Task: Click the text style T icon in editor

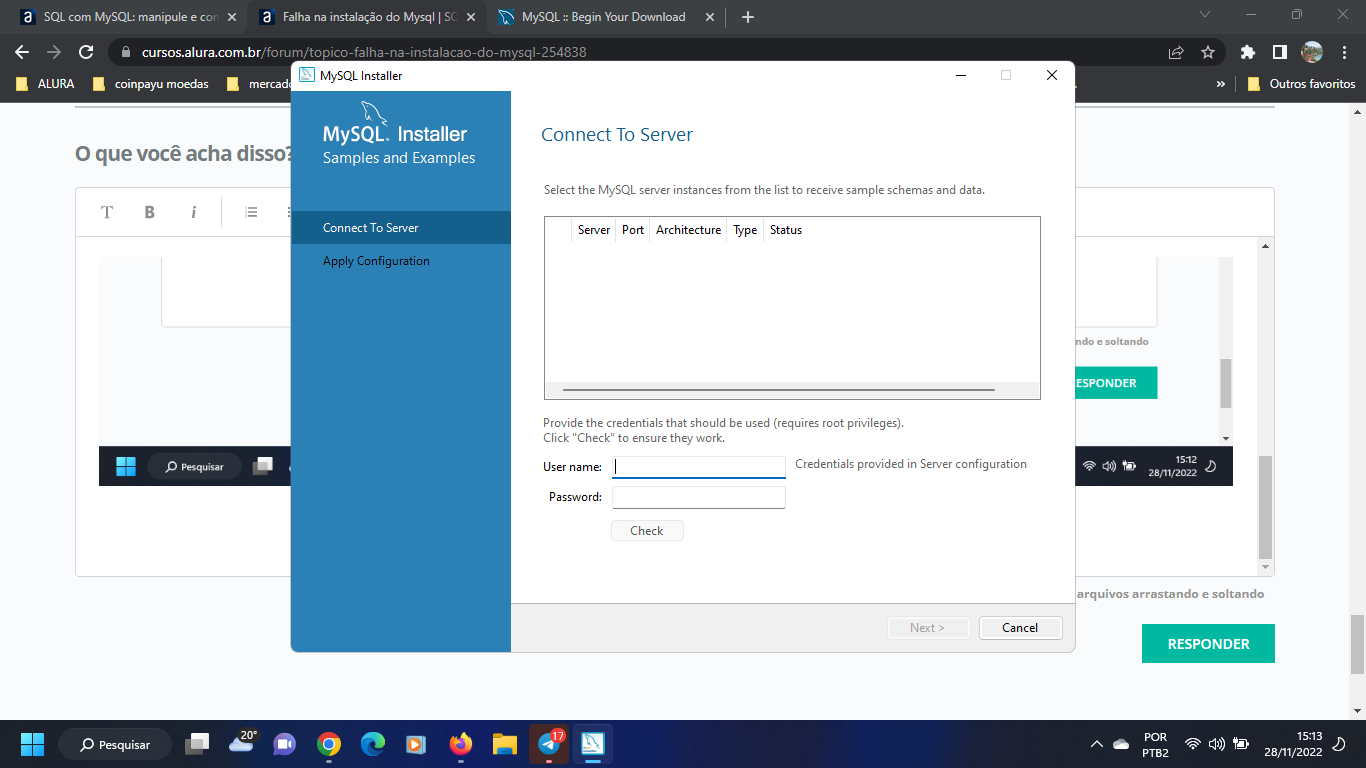Action: coord(107,212)
